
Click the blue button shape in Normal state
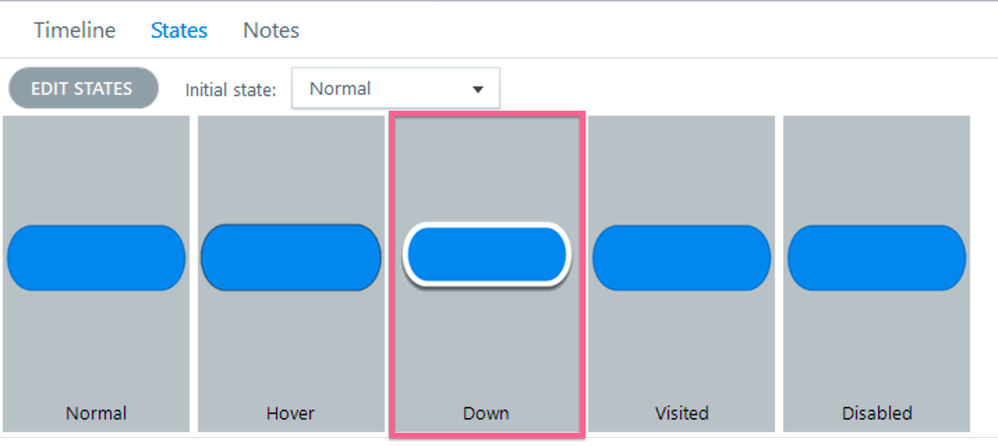pos(96,258)
